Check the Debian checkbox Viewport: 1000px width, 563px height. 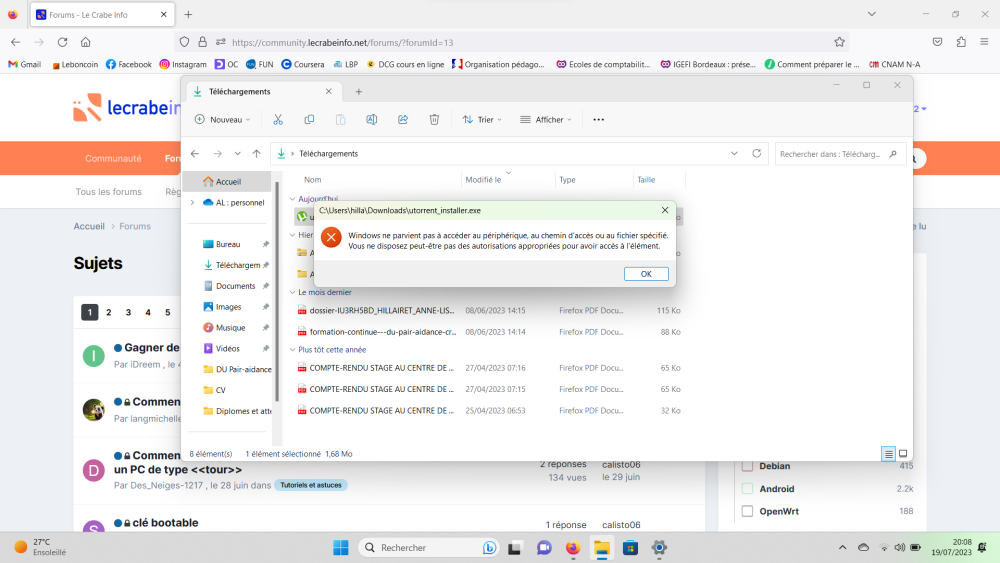(x=746, y=466)
